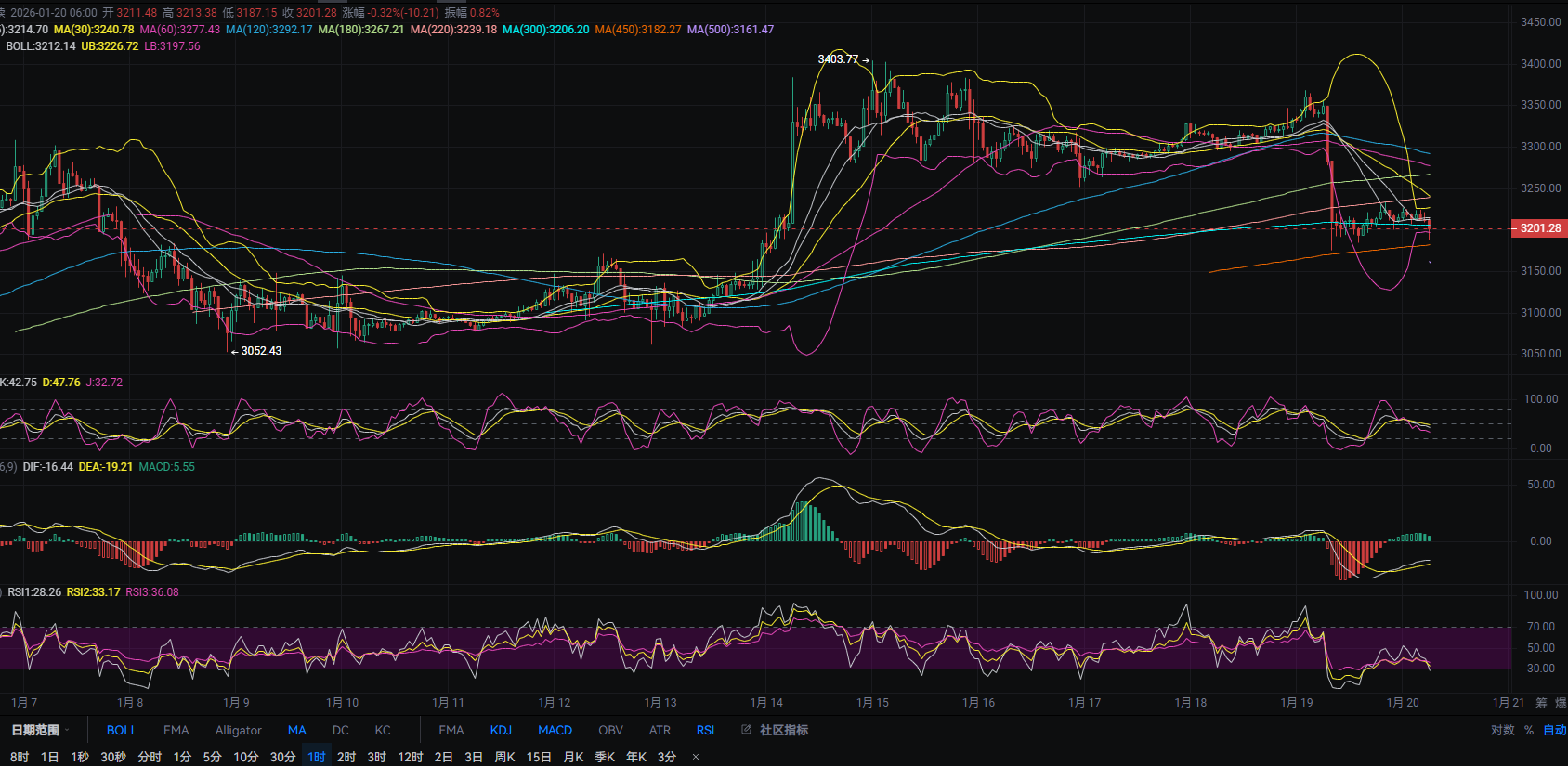The width and height of the screenshot is (1568, 766).
Task: Open the community indicators (社区指标) edit icon
Action: [746, 730]
